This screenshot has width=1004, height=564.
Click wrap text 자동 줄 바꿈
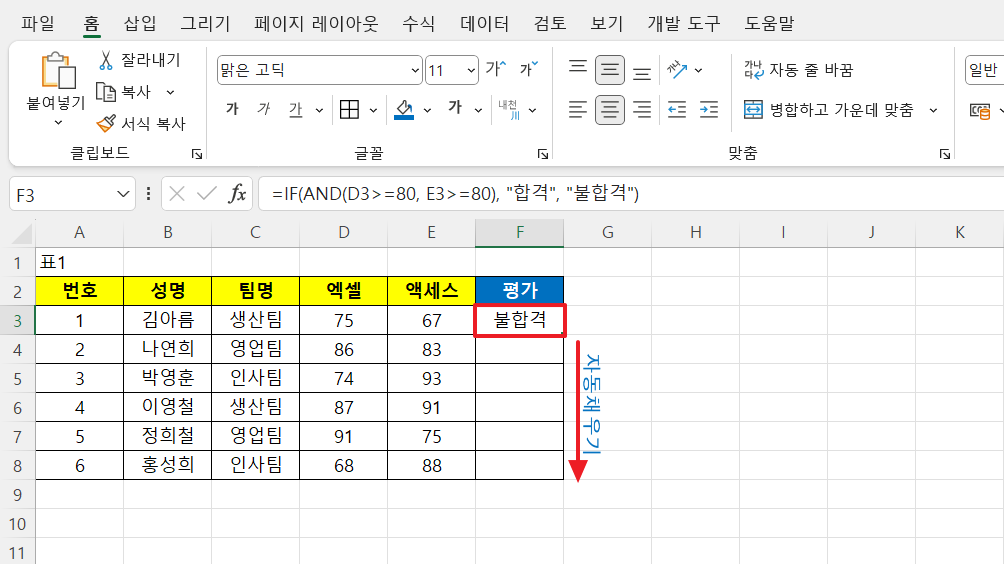tap(798, 69)
